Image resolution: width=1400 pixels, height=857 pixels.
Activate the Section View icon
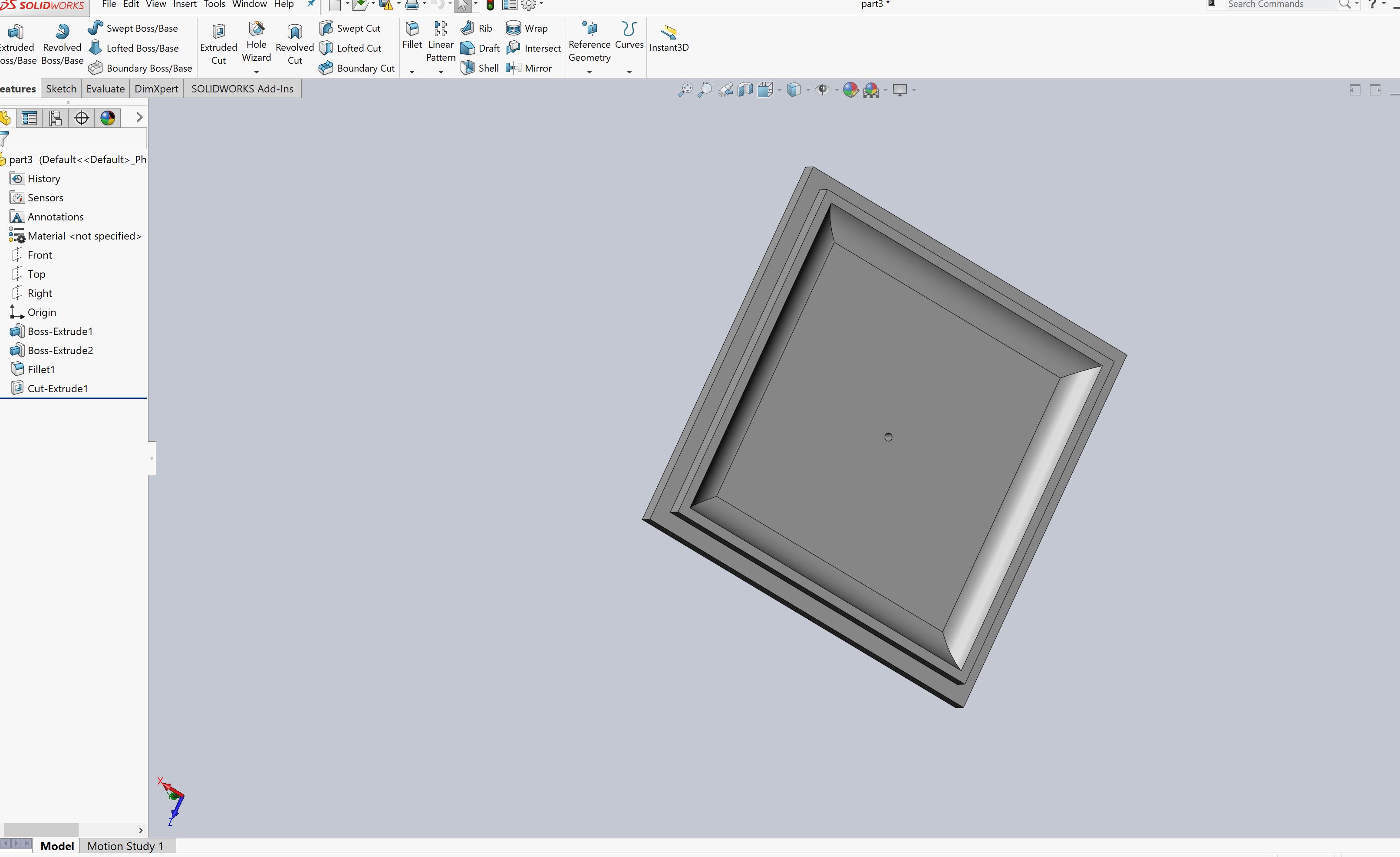point(745,90)
